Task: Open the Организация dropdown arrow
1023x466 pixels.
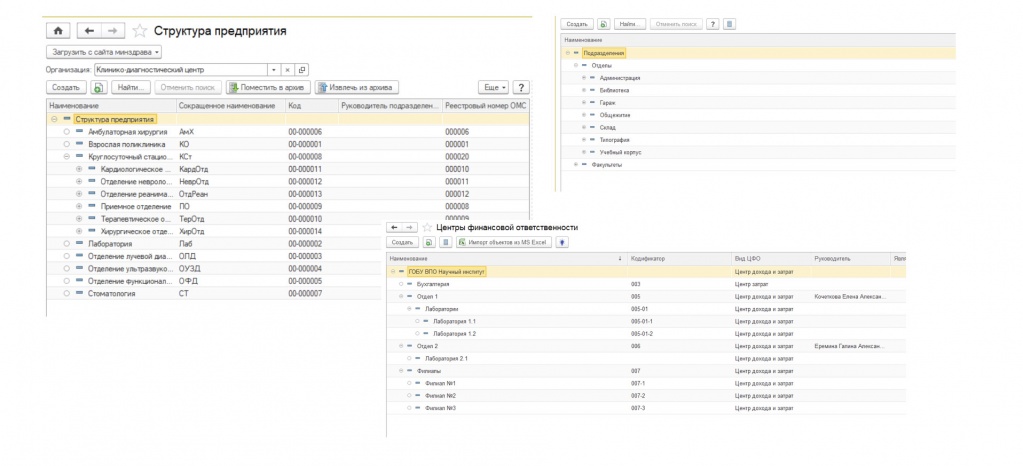Action: 273,70
